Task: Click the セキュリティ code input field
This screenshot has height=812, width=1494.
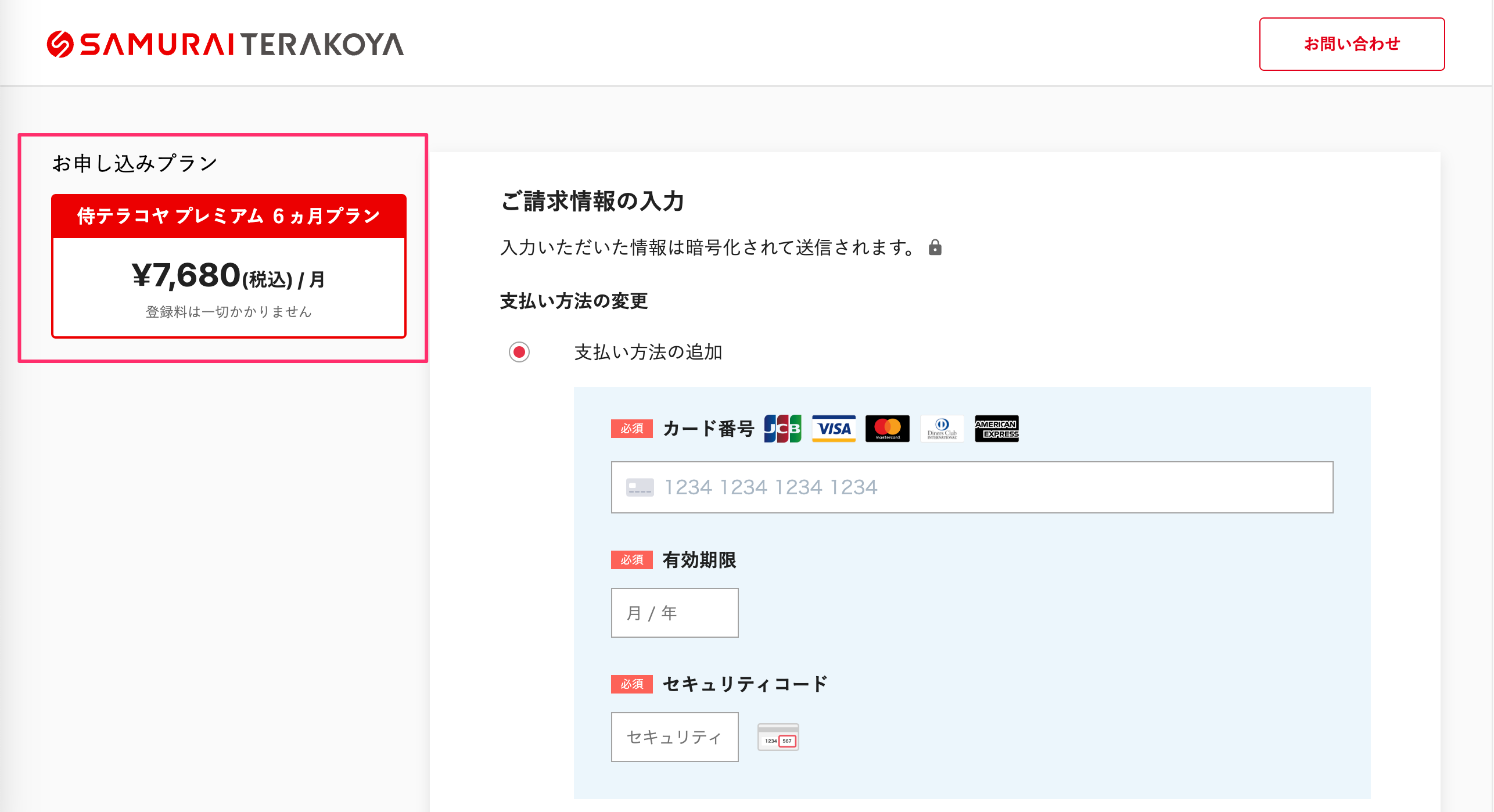Action: [x=674, y=737]
